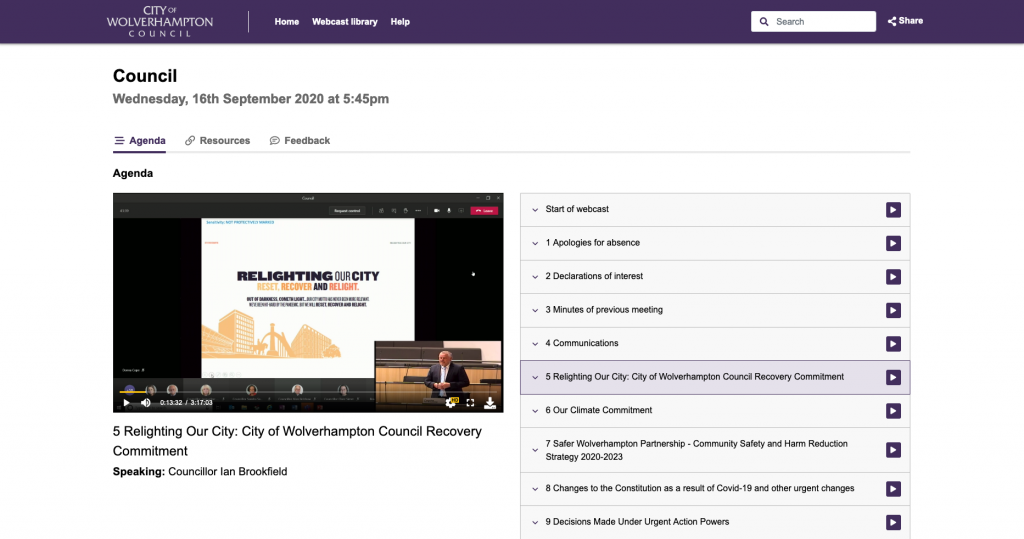The width and height of the screenshot is (1024, 539).
Task: Select '4 Communications' agenda text
Action: (x=582, y=343)
